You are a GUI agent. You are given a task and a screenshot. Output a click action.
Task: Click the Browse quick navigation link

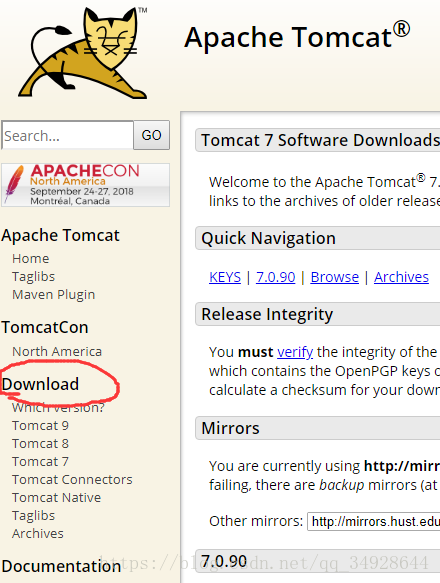335,277
